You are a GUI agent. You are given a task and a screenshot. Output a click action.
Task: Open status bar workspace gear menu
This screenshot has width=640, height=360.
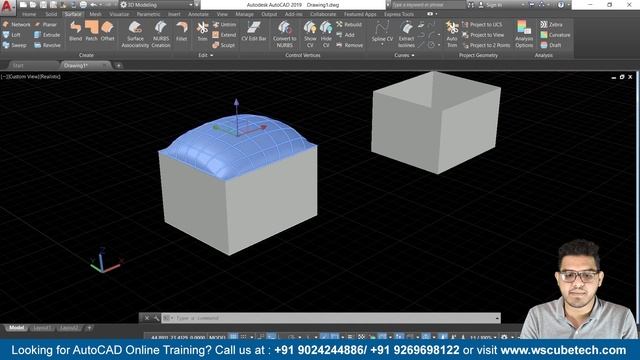[504, 337]
